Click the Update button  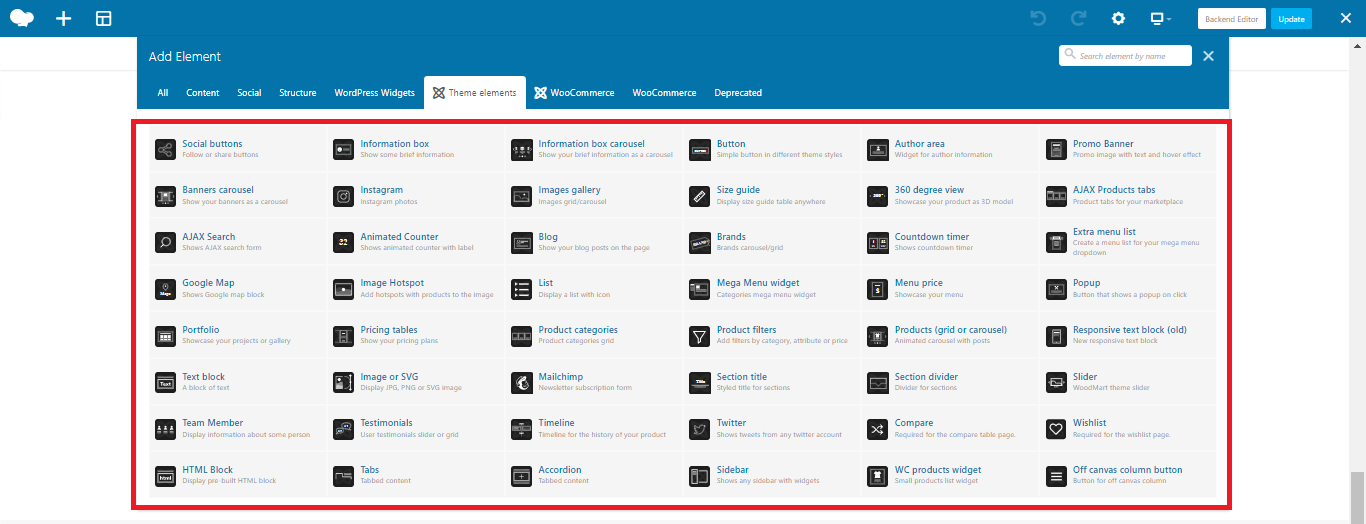coord(1291,19)
